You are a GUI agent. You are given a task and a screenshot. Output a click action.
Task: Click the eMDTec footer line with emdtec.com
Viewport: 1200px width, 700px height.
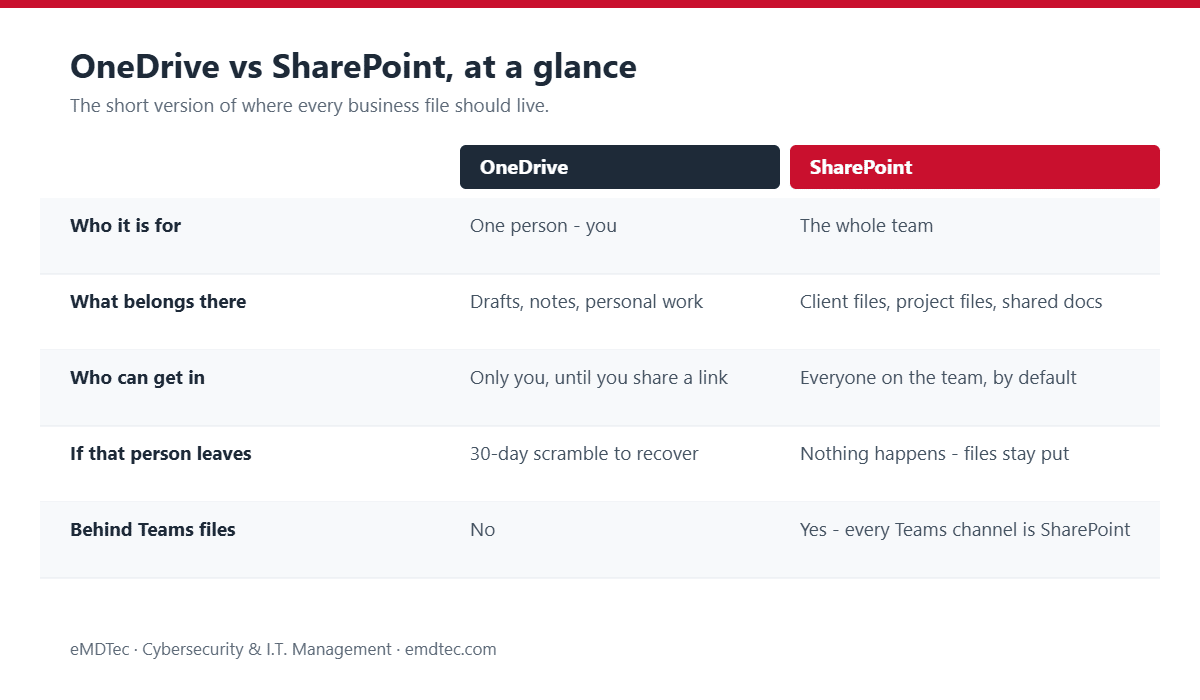(x=283, y=649)
